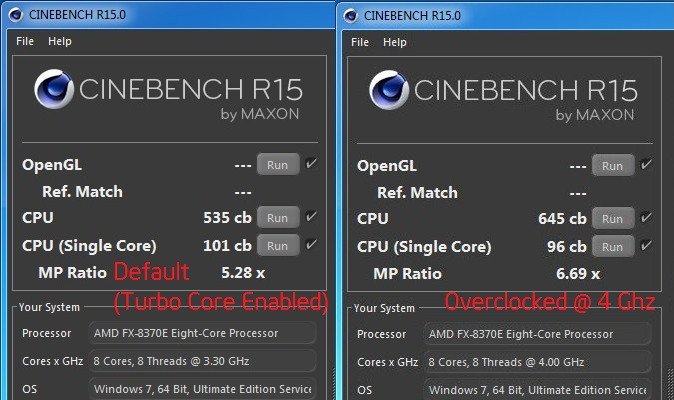The height and width of the screenshot is (400, 674).
Task: Toggle OpenGL checkbox in right window
Action: 646,164
